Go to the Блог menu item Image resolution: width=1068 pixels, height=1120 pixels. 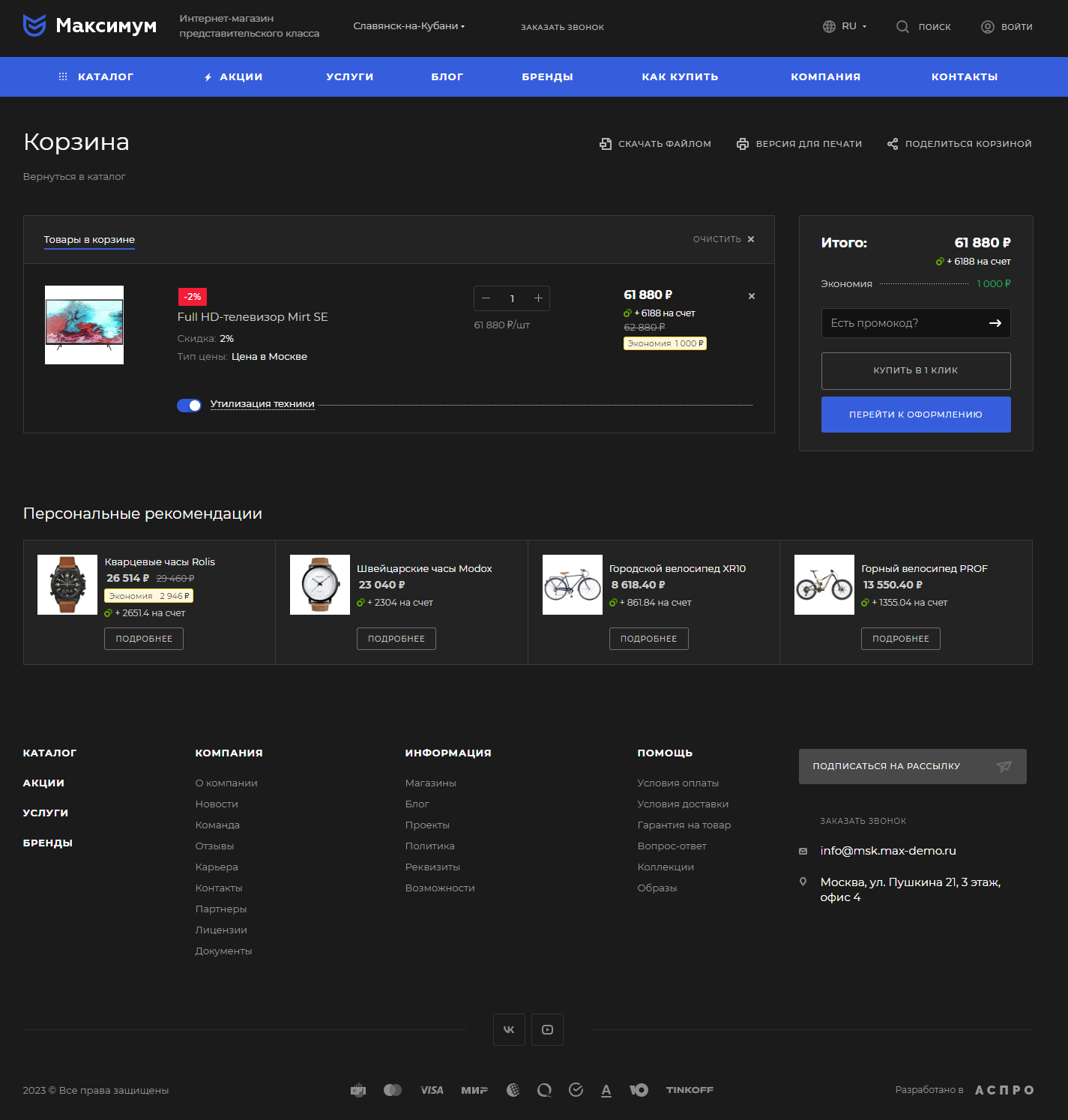coord(447,76)
